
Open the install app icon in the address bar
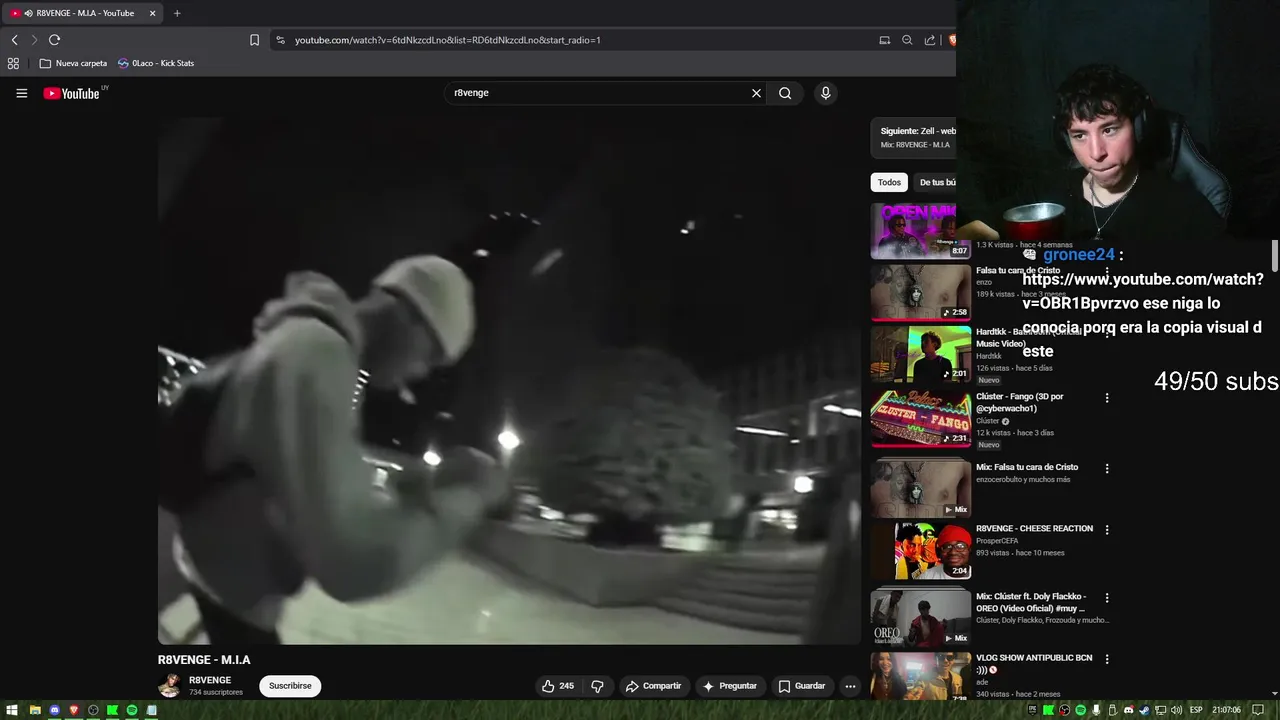coord(884,40)
